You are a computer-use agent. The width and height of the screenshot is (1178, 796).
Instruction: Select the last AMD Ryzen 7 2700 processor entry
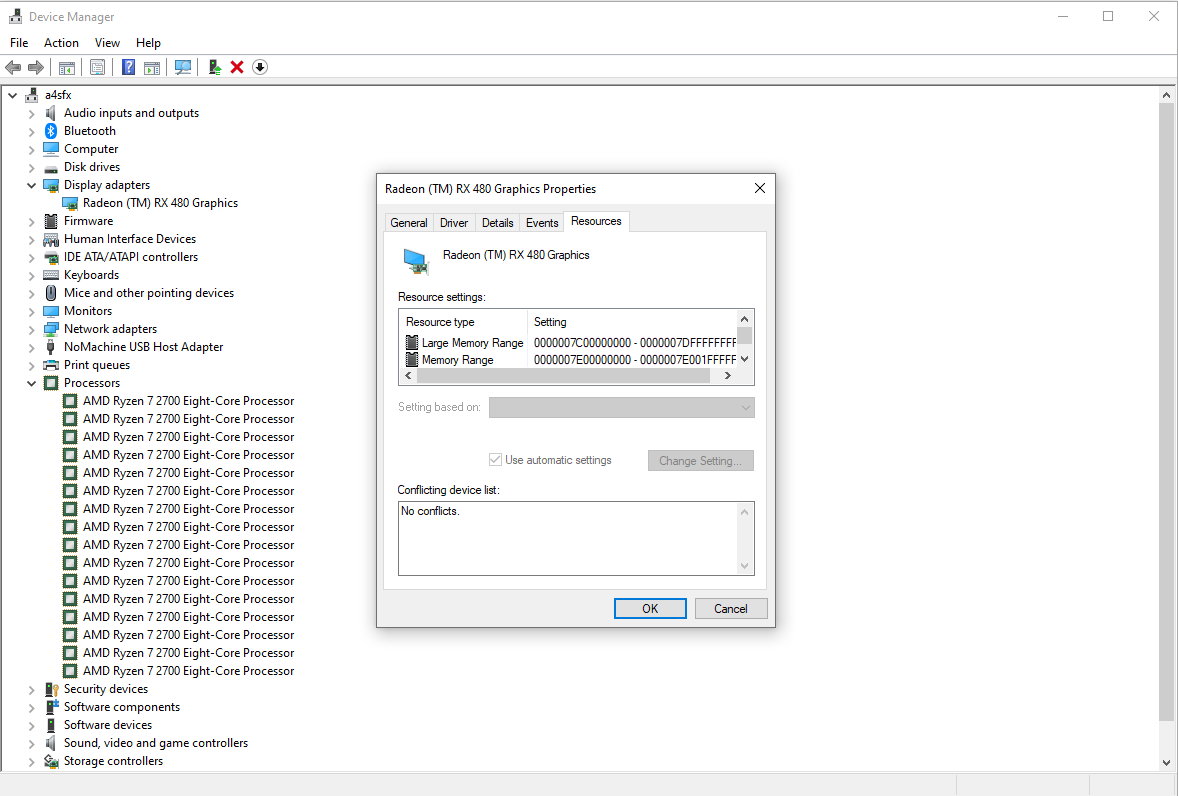point(189,671)
